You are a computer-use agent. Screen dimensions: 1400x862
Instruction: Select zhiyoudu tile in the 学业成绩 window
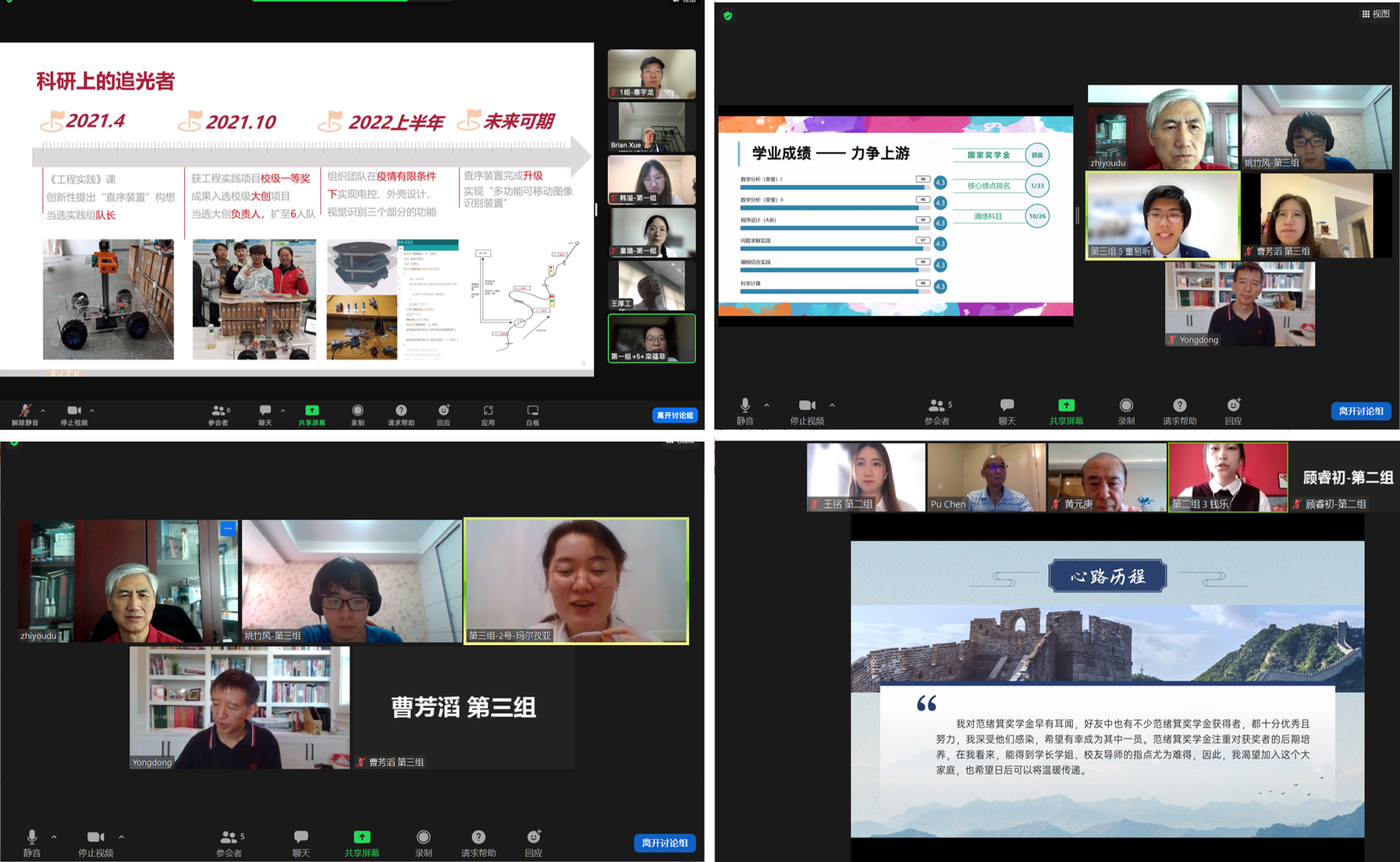pyautogui.click(x=1163, y=127)
